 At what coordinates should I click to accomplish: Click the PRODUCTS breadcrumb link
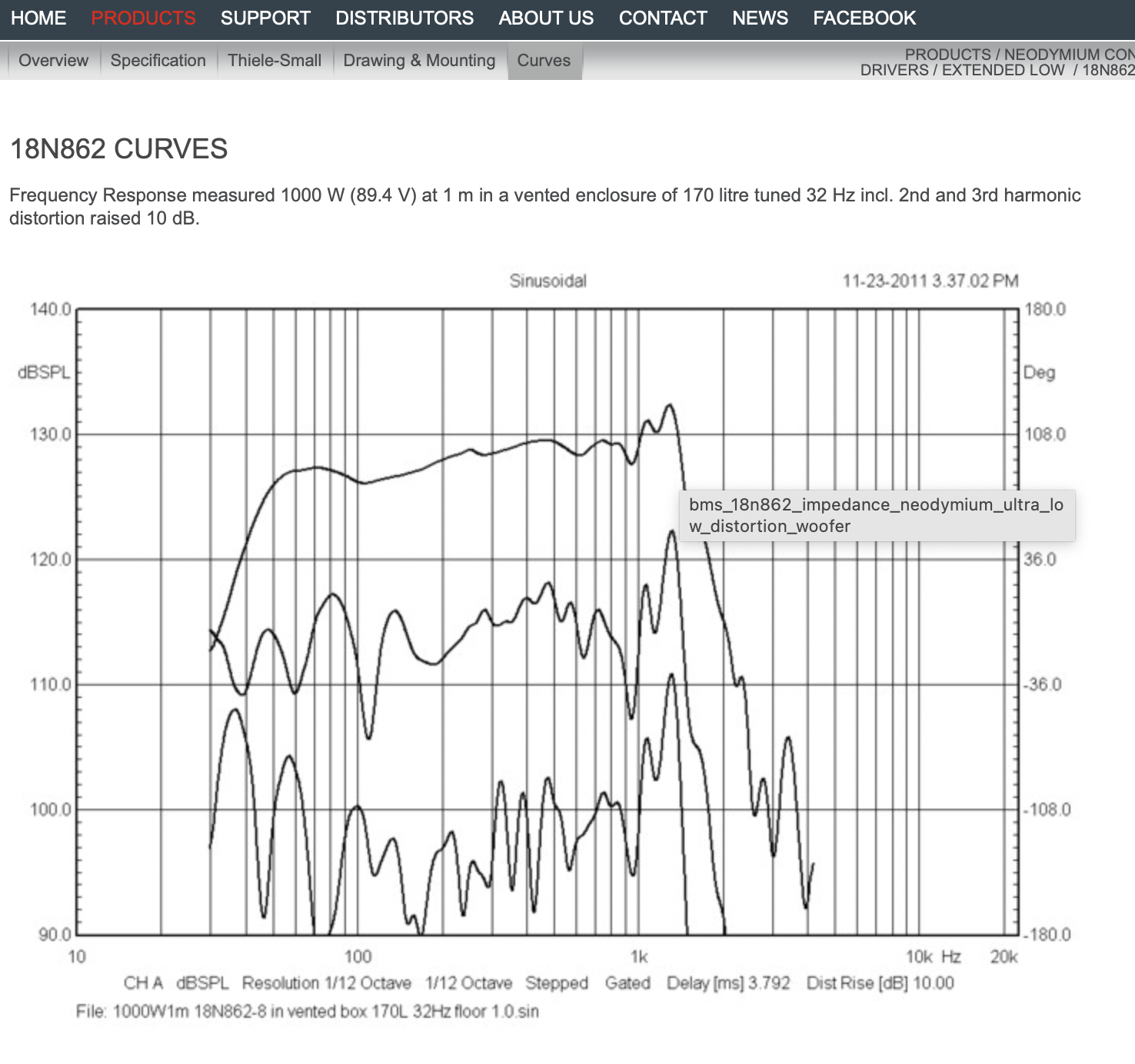tap(947, 55)
